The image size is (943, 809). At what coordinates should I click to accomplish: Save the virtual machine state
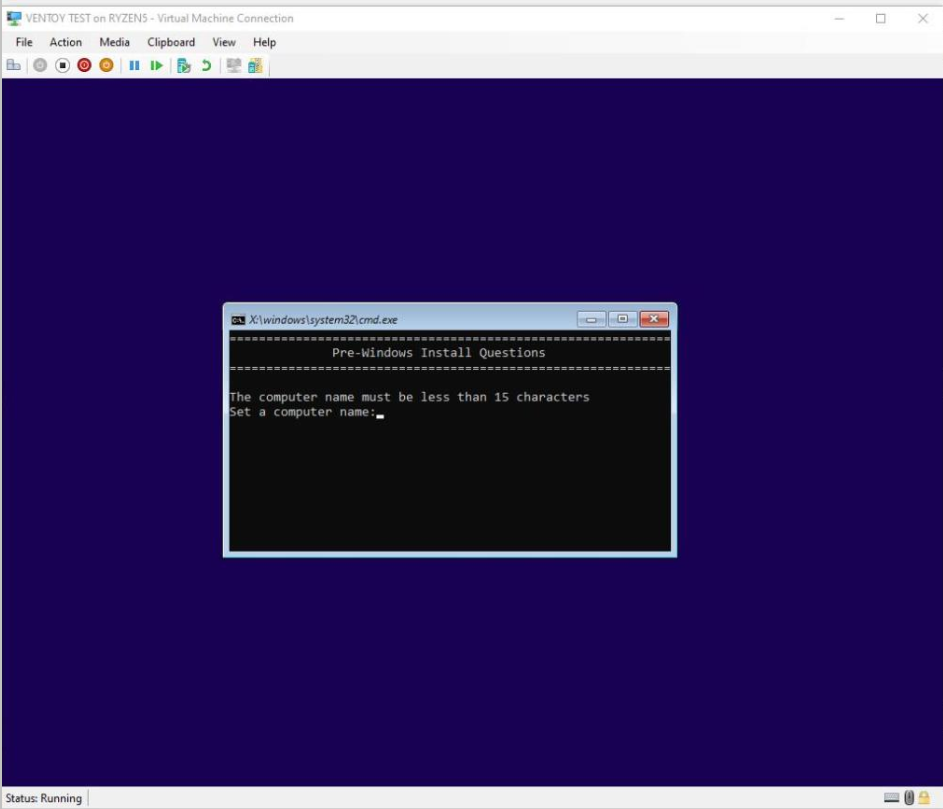[x=105, y=64]
